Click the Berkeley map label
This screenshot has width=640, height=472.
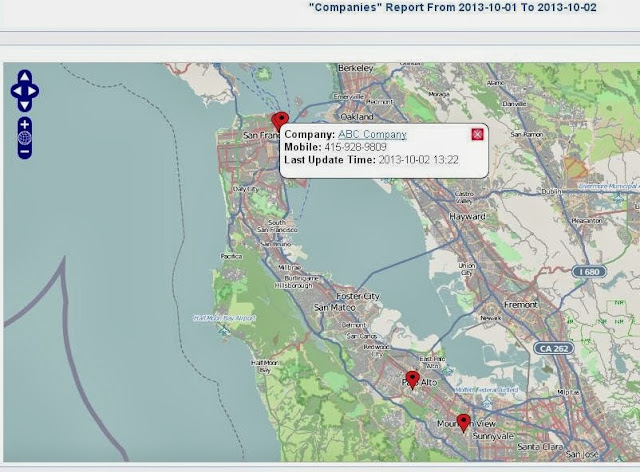click(x=356, y=68)
